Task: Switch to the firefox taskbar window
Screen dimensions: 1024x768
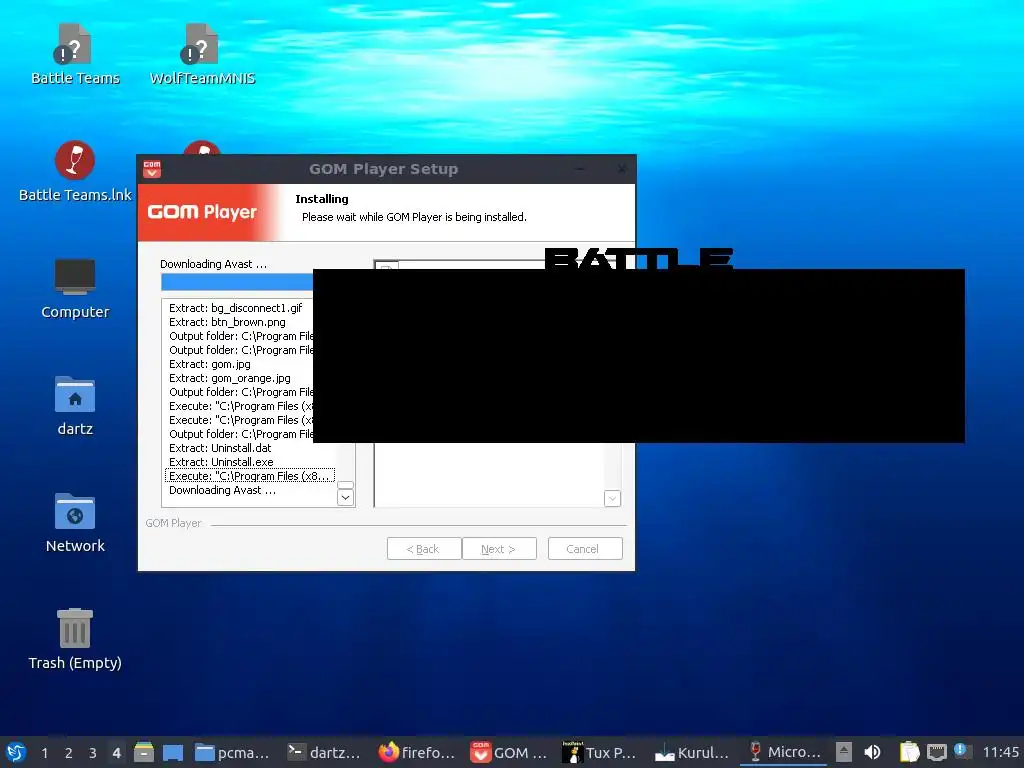Action: click(416, 752)
